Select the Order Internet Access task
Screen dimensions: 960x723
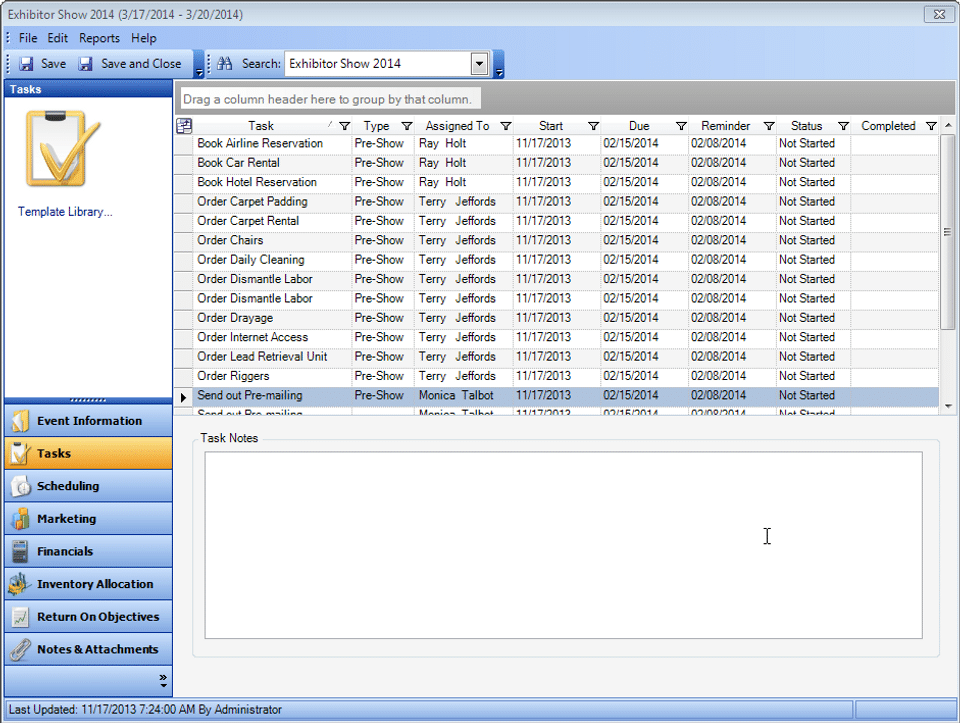click(x=556, y=337)
